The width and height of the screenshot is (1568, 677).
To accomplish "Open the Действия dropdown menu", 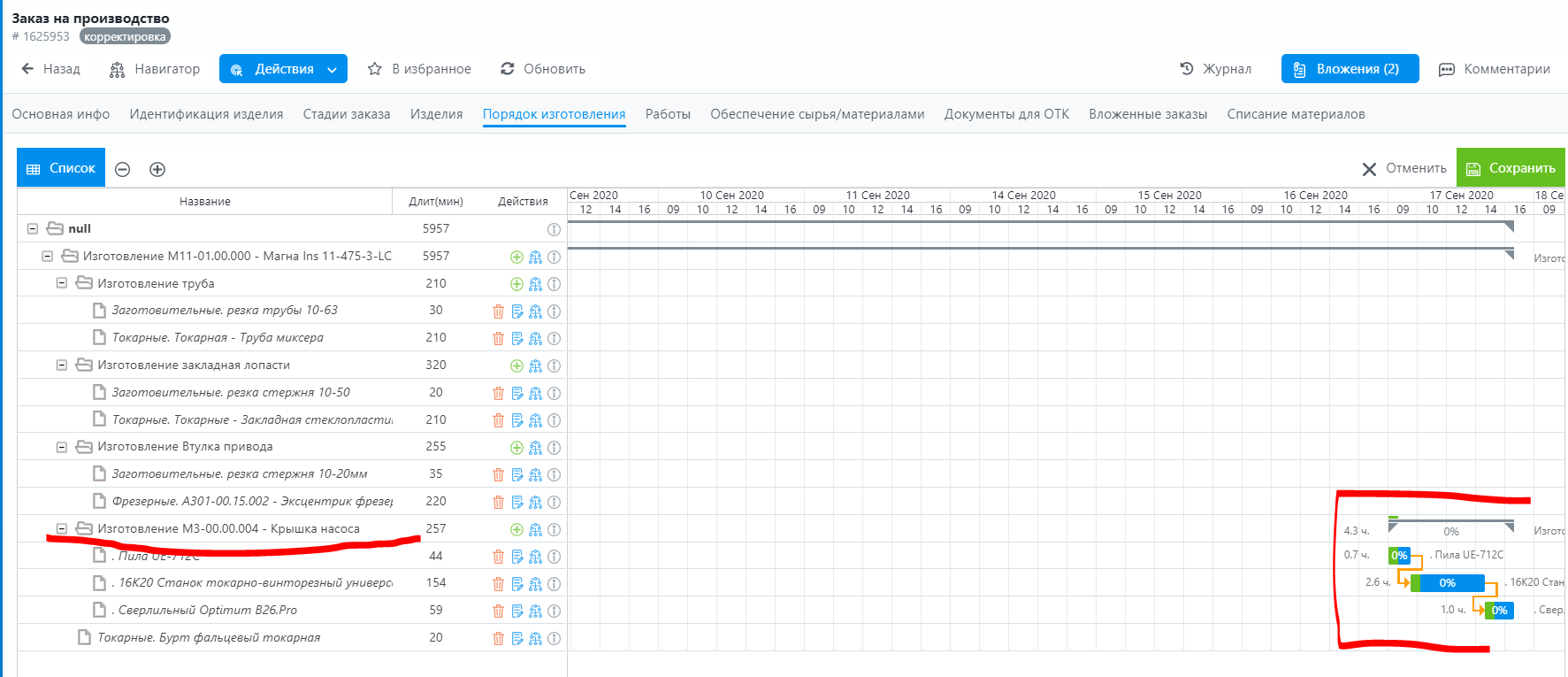I will [x=283, y=69].
